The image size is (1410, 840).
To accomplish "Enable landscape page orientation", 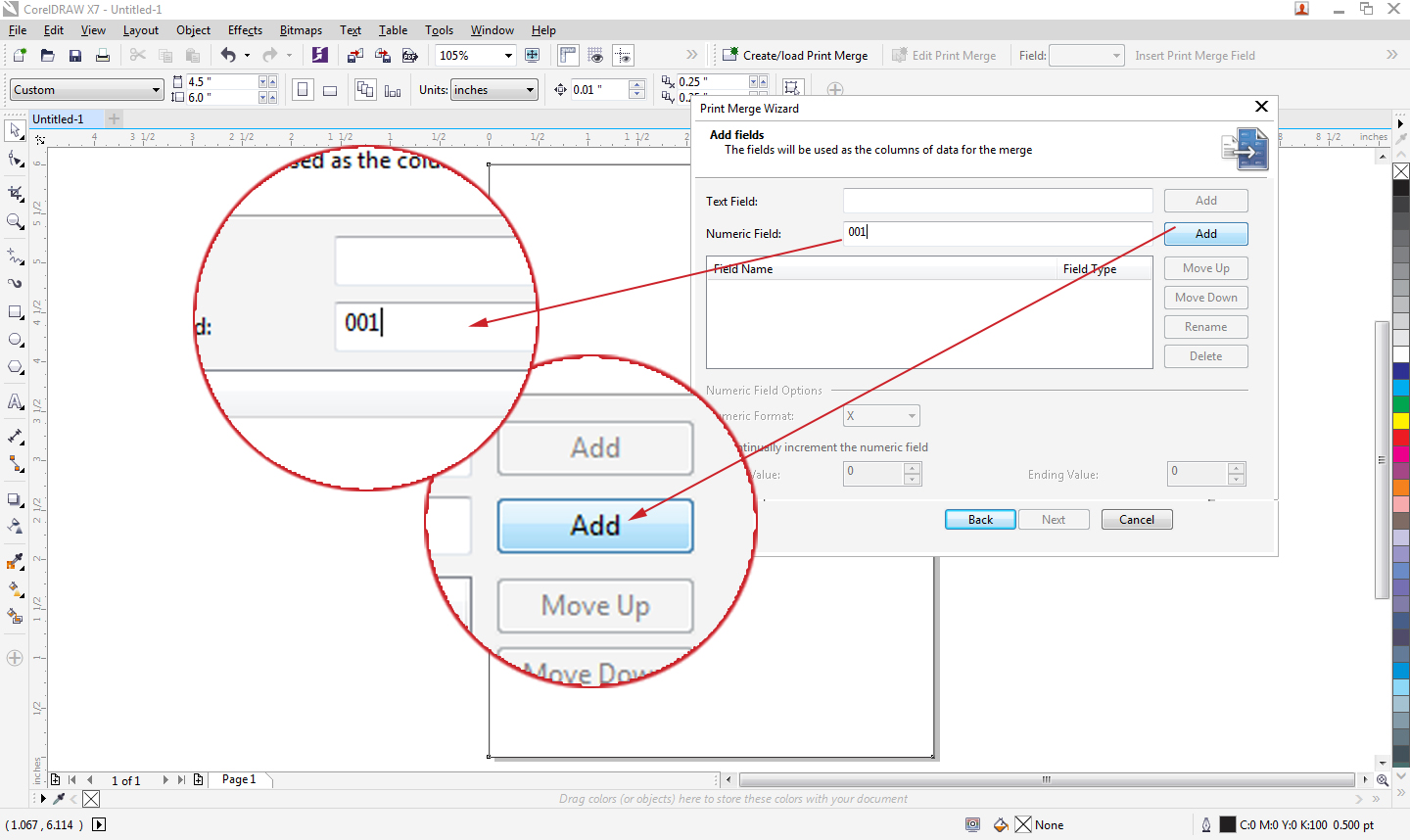I will point(330,89).
